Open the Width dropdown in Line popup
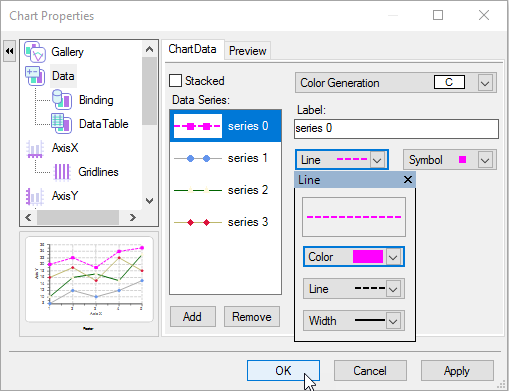 [393, 321]
